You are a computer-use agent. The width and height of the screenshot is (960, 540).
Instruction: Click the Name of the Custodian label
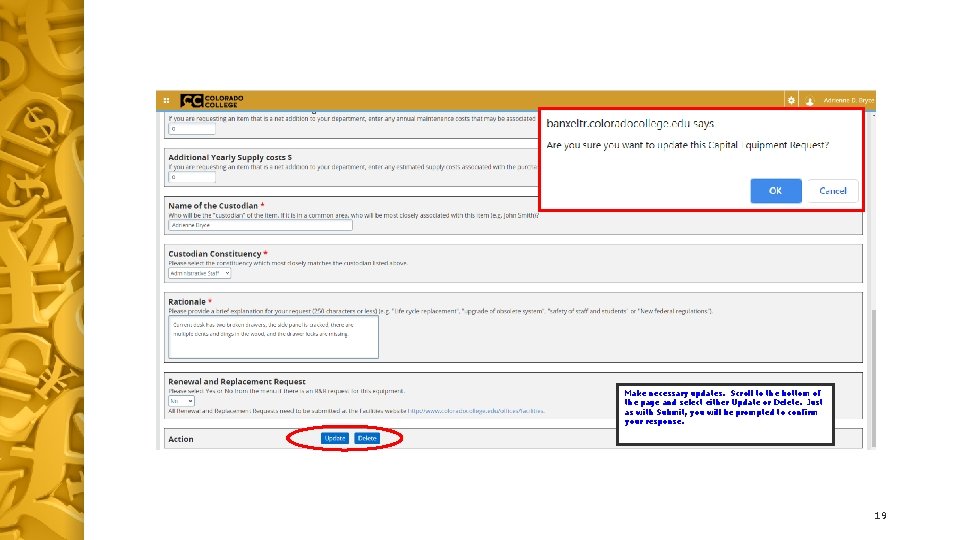pos(213,206)
